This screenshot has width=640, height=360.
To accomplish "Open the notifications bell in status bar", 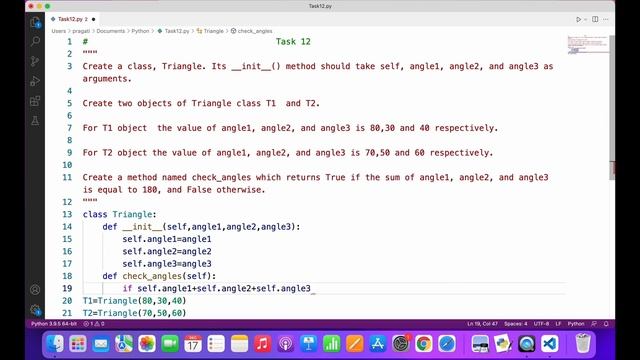I will (x=606, y=324).
